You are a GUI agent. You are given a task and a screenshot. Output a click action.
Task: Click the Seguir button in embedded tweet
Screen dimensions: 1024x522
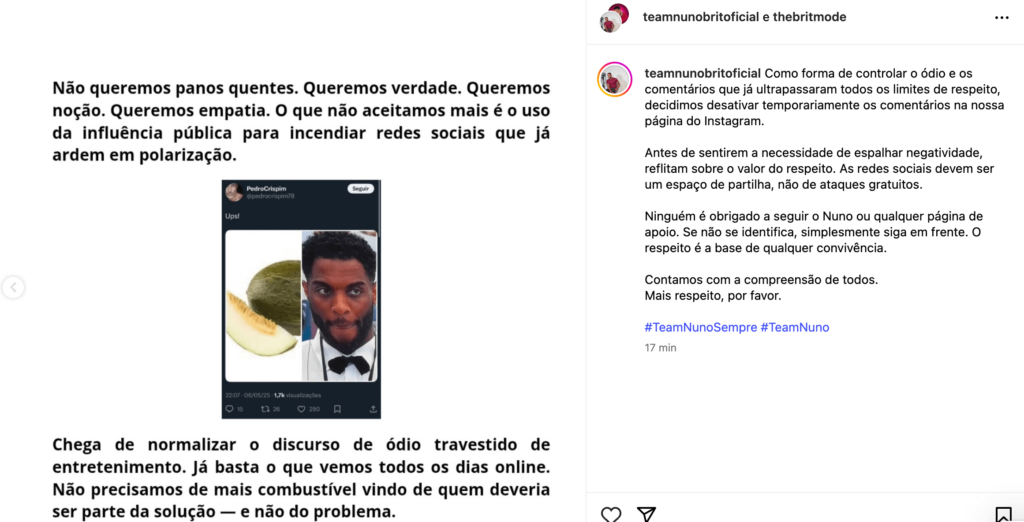[360, 189]
